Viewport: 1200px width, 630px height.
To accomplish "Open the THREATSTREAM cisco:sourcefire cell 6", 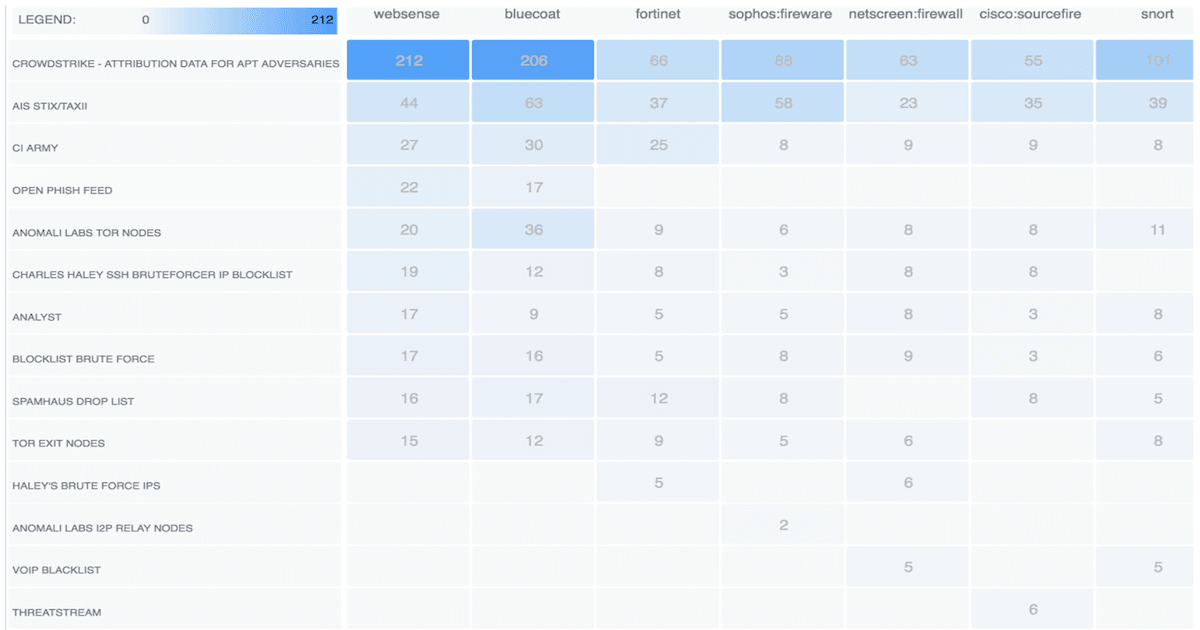I will coord(1032,609).
